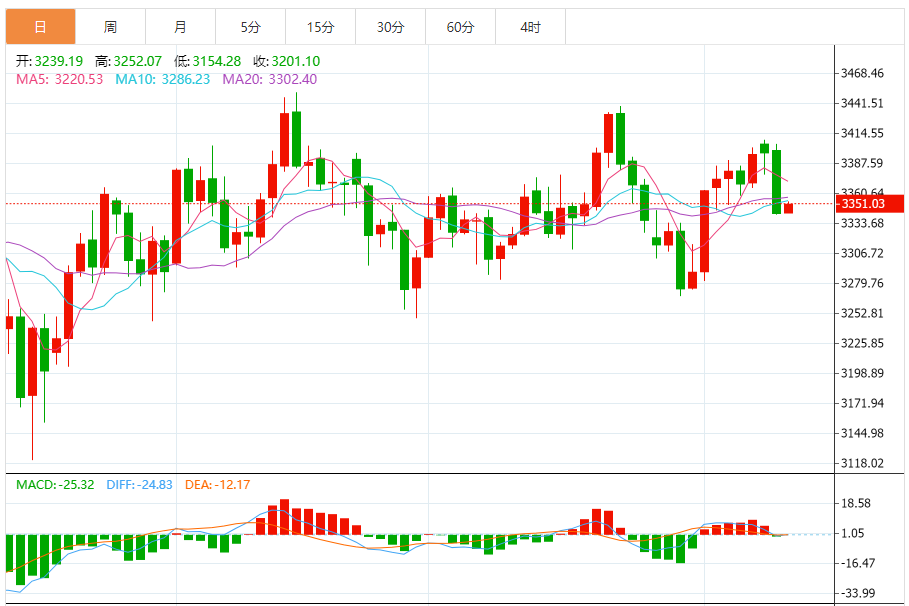The image size is (909, 606).
Task: Click the 3414.55 price axis label
Action: coord(863,133)
